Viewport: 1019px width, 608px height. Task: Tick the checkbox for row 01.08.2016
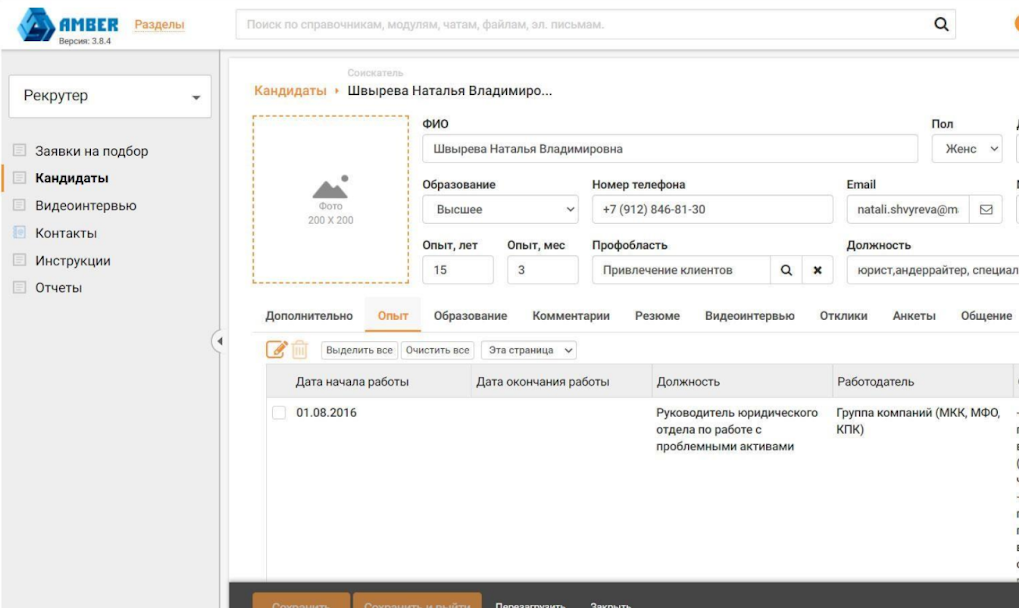point(279,412)
